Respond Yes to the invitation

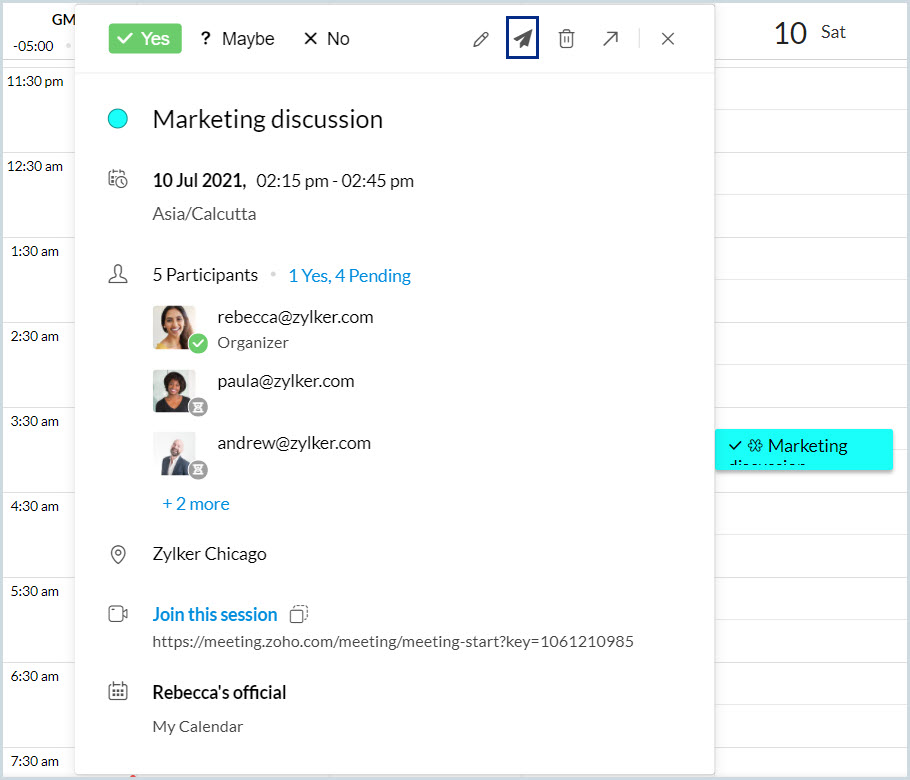coord(145,39)
